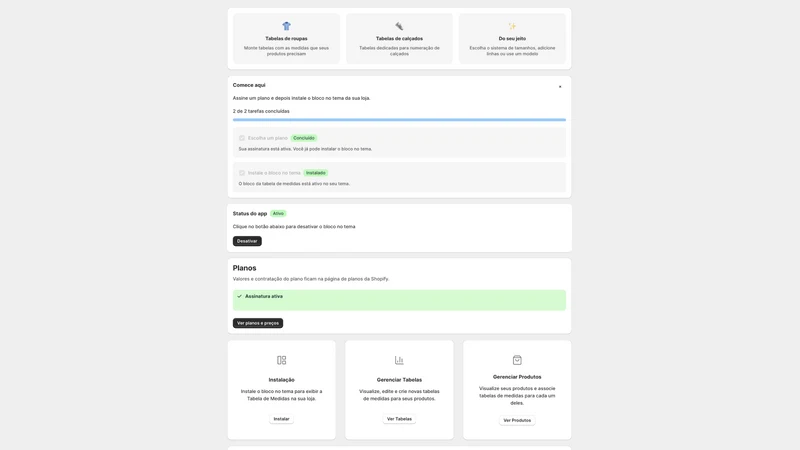Click the Instalar button
Viewport: 800px width, 450px height.
coord(281,419)
